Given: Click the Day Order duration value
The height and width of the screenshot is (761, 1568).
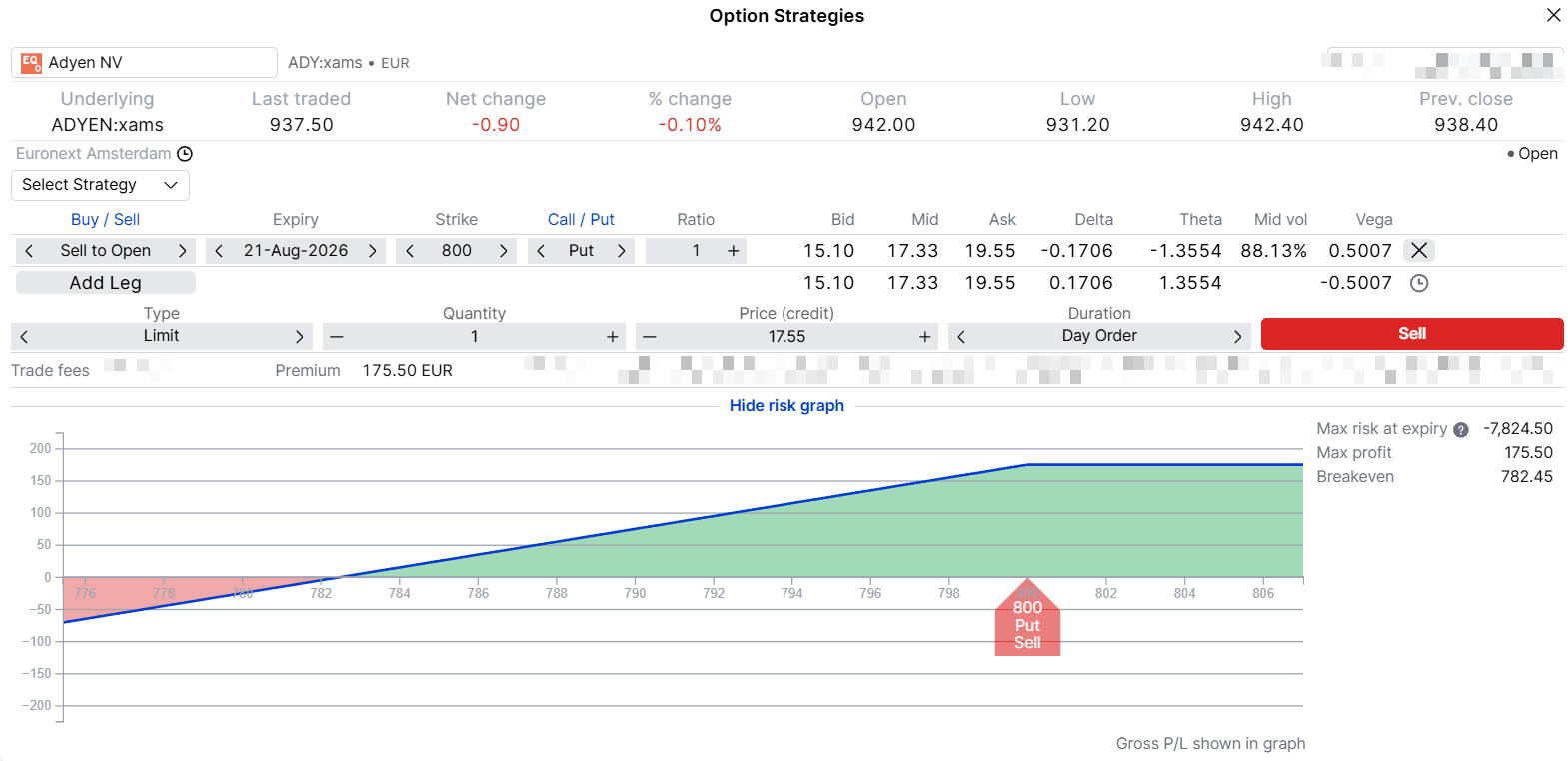Looking at the screenshot, I should click(1099, 336).
